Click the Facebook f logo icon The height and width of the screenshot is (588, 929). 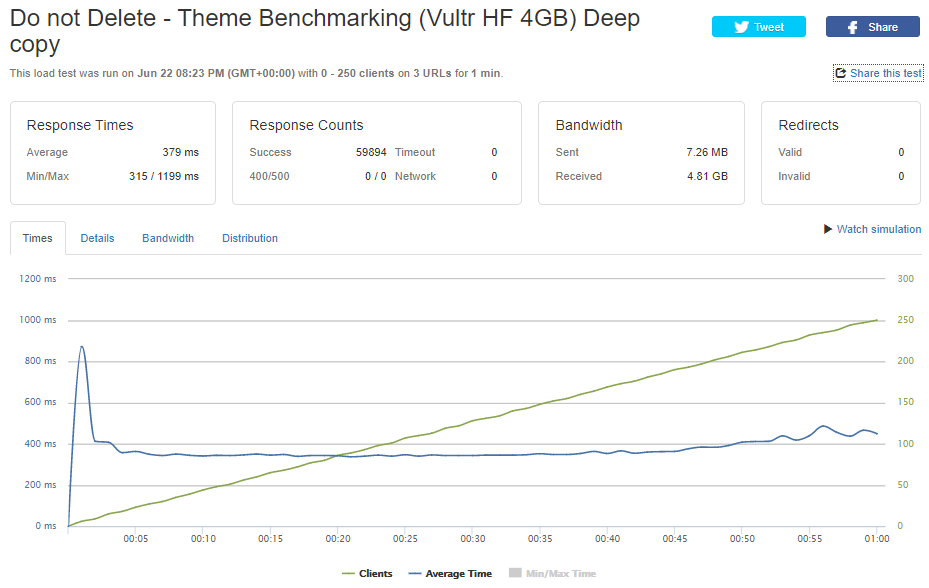click(852, 27)
